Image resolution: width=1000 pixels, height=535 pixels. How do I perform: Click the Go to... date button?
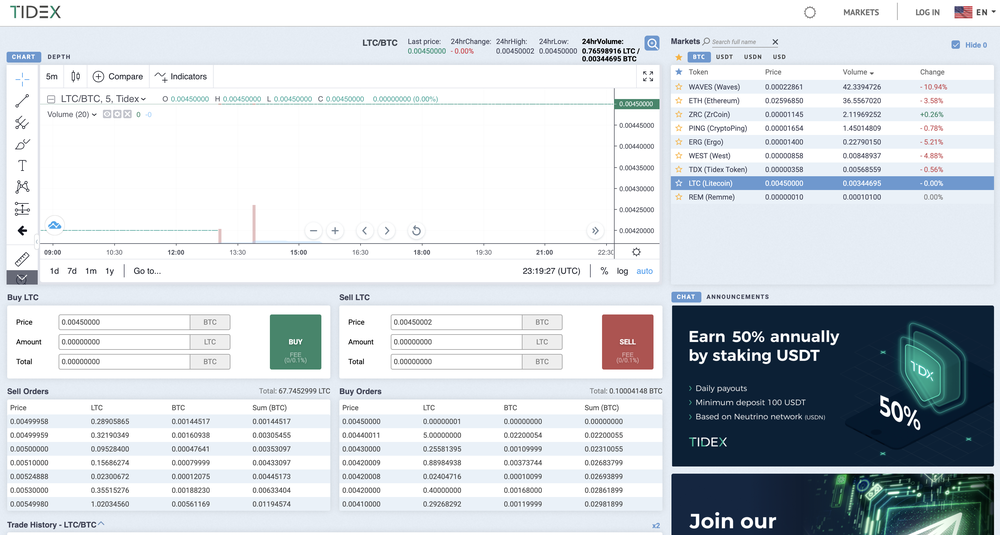click(x=147, y=271)
